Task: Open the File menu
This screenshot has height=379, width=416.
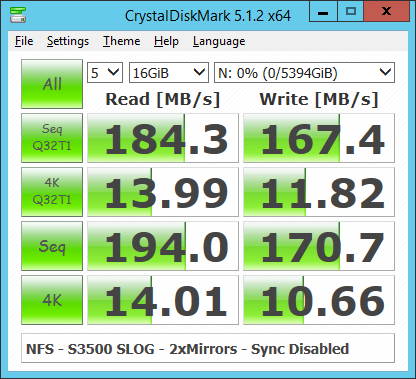Action: point(24,41)
